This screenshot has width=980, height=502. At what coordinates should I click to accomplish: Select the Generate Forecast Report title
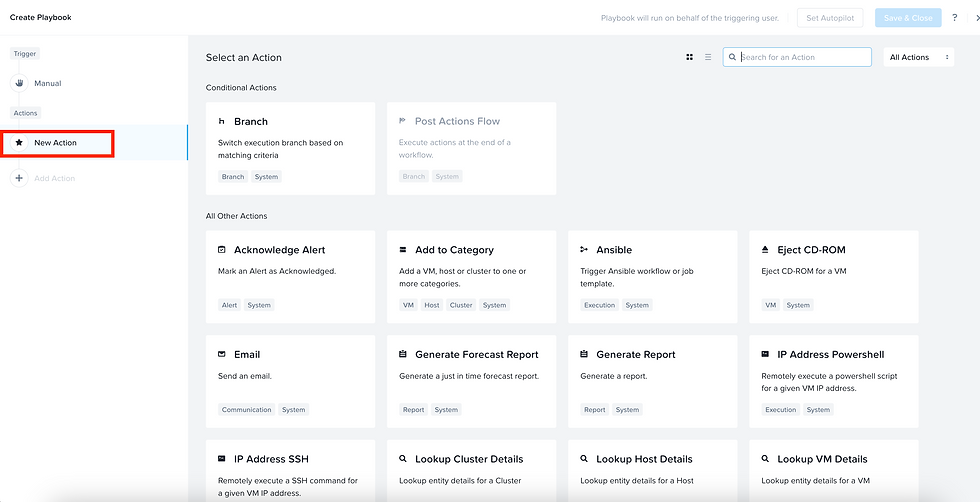point(477,354)
